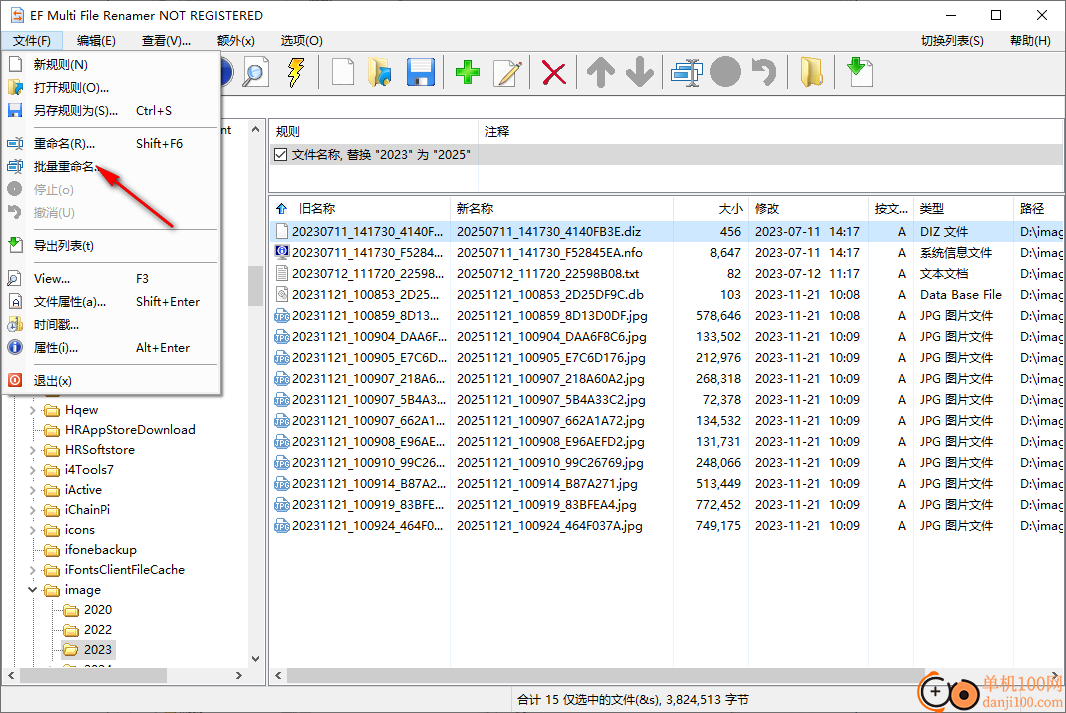Click the file list horizontal scrollbar thumb
The width and height of the screenshot is (1066, 713).
point(605,676)
